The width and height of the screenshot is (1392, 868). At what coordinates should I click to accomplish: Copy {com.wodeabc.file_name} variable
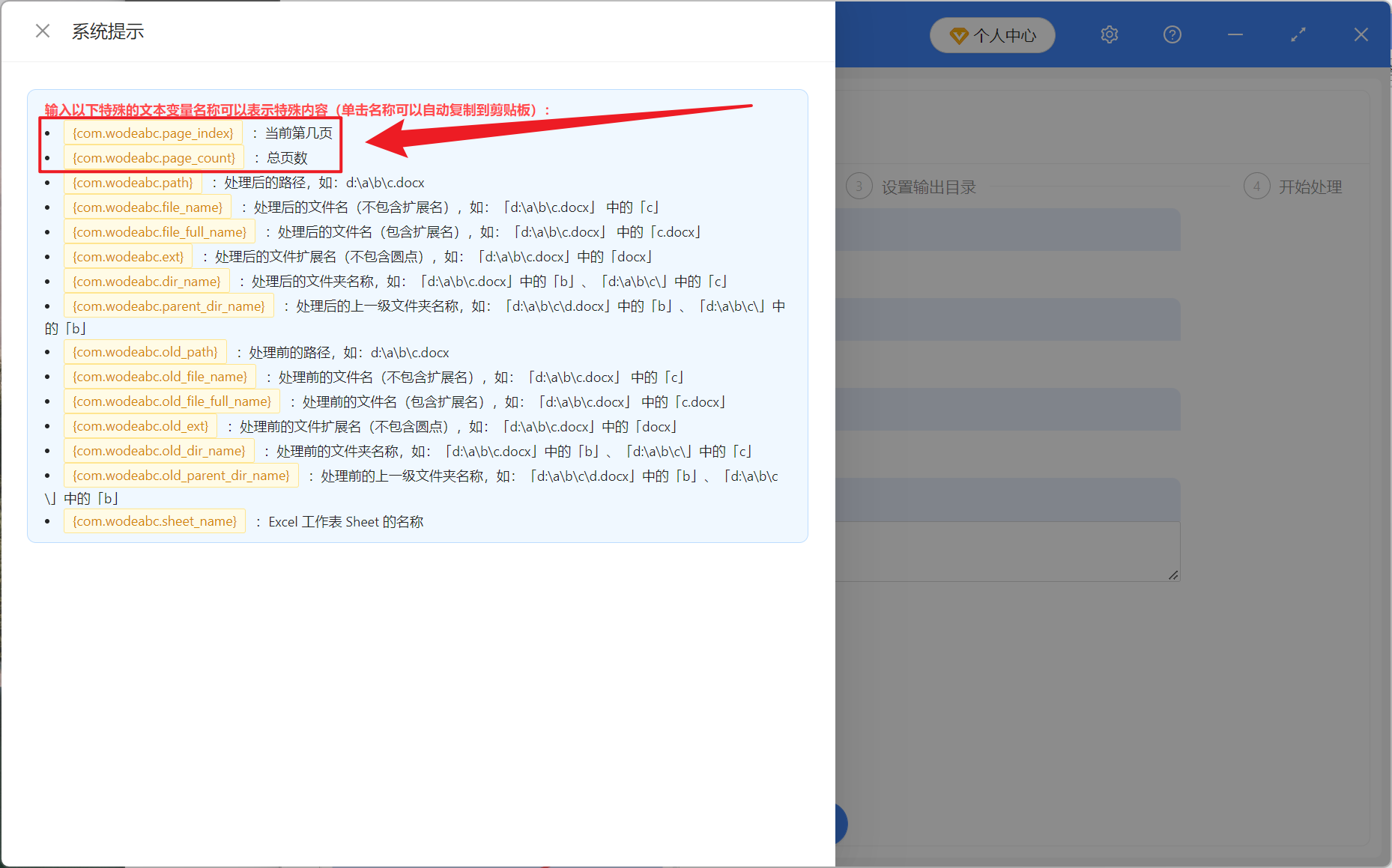coord(147,207)
